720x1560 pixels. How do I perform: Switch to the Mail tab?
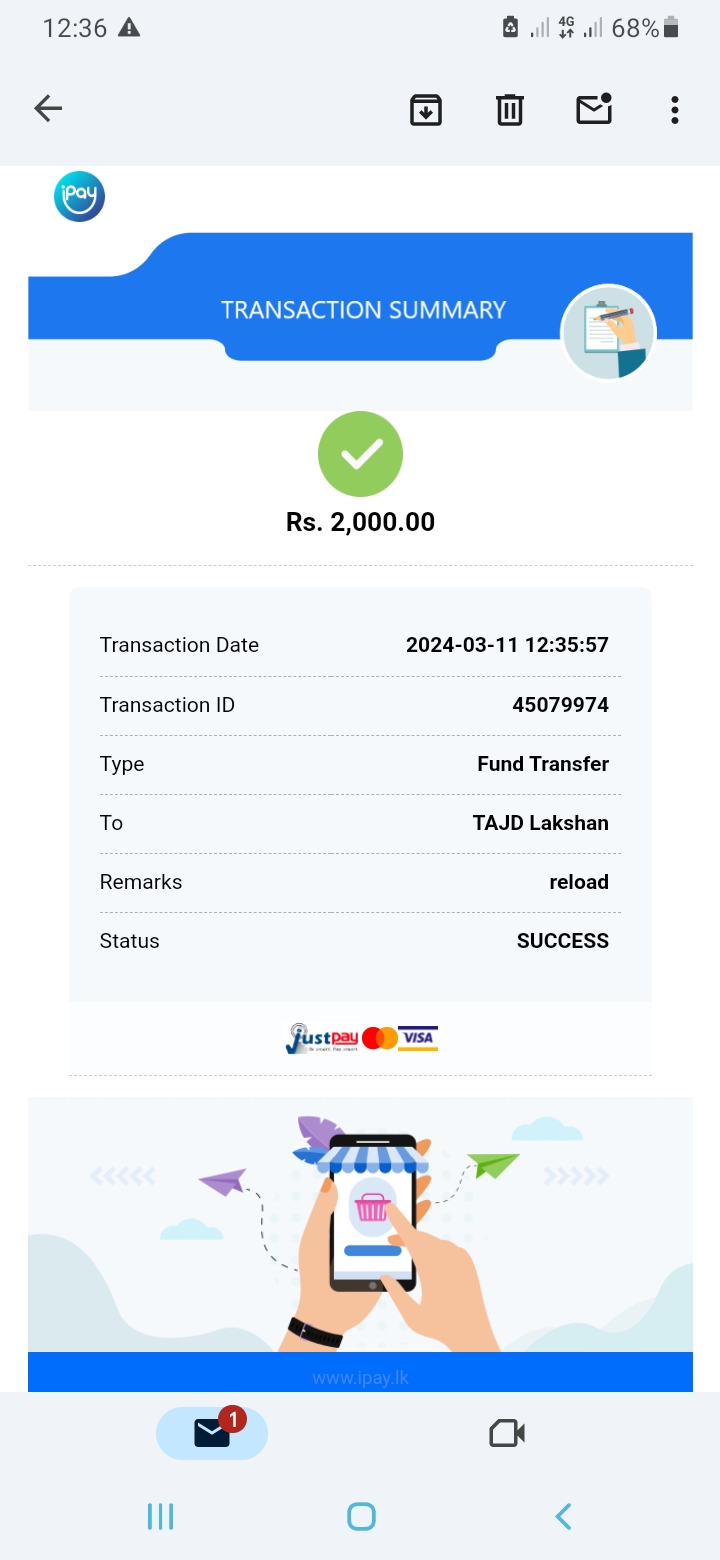click(212, 1433)
